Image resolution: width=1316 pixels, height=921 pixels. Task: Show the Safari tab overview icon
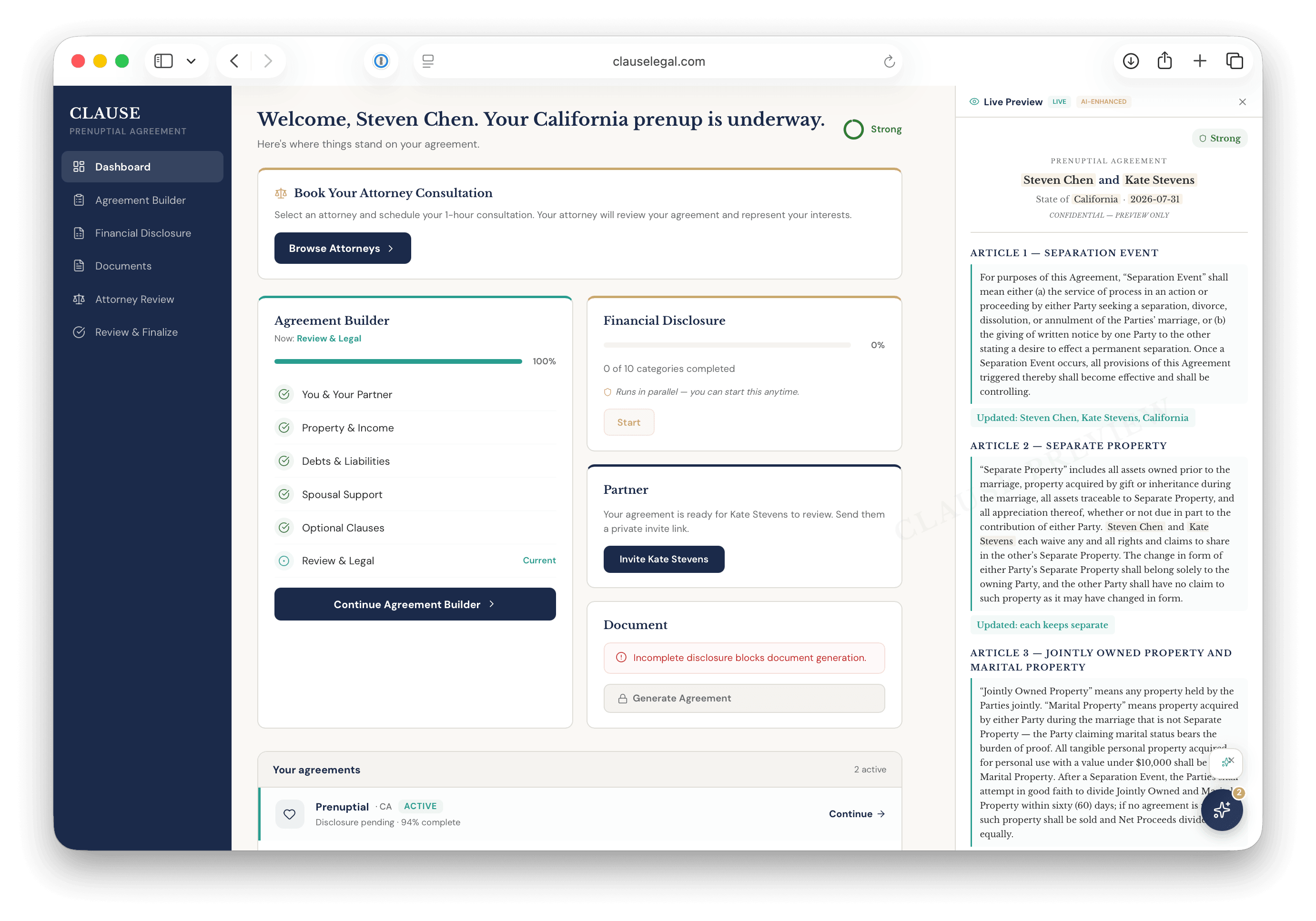pos(1234,60)
